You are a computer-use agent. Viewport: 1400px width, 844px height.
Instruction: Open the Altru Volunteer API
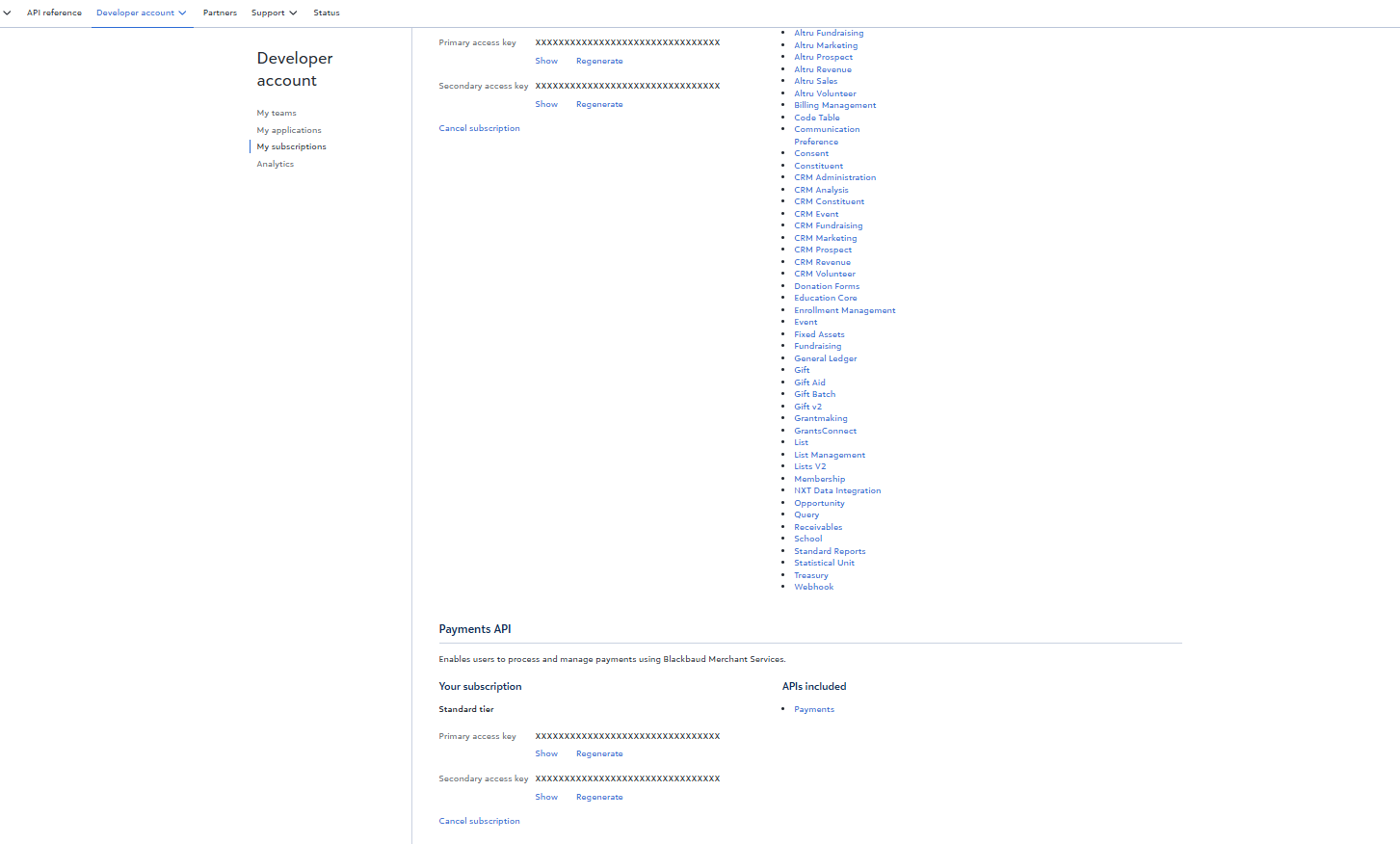click(x=825, y=93)
